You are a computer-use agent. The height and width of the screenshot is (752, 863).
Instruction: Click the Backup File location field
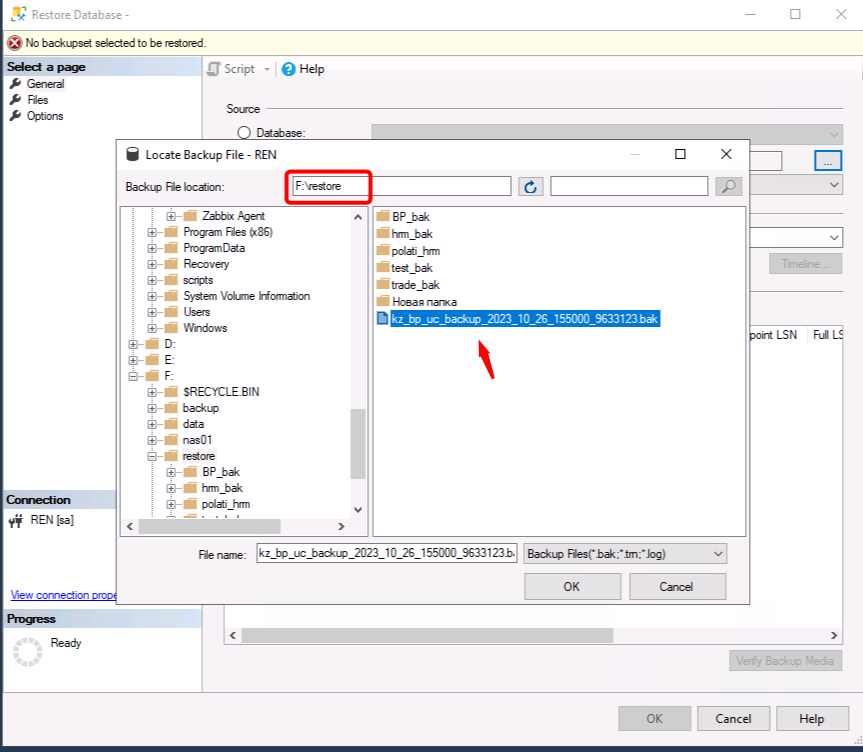tap(400, 186)
